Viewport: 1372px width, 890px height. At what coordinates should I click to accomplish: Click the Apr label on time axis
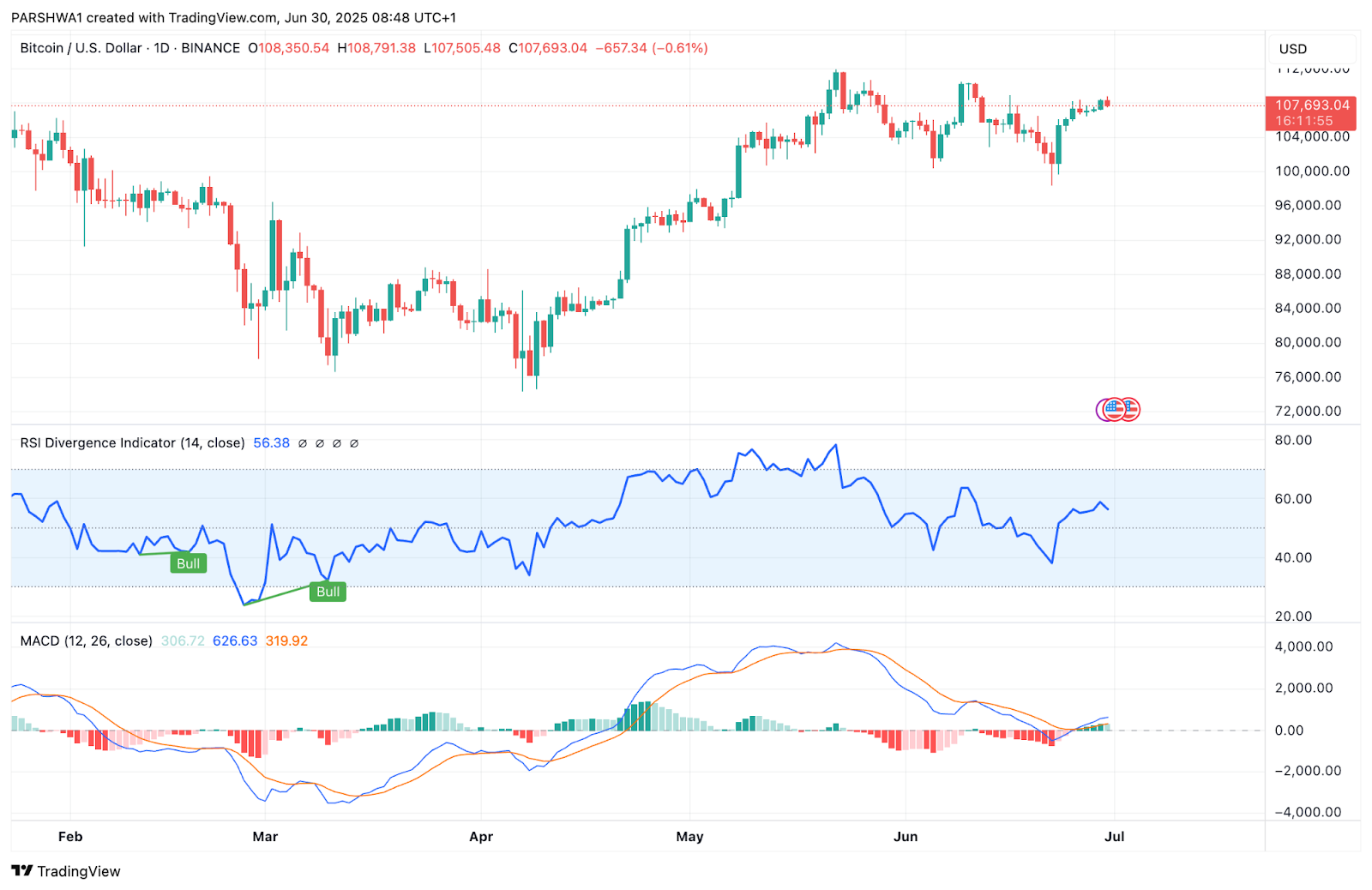tap(481, 837)
